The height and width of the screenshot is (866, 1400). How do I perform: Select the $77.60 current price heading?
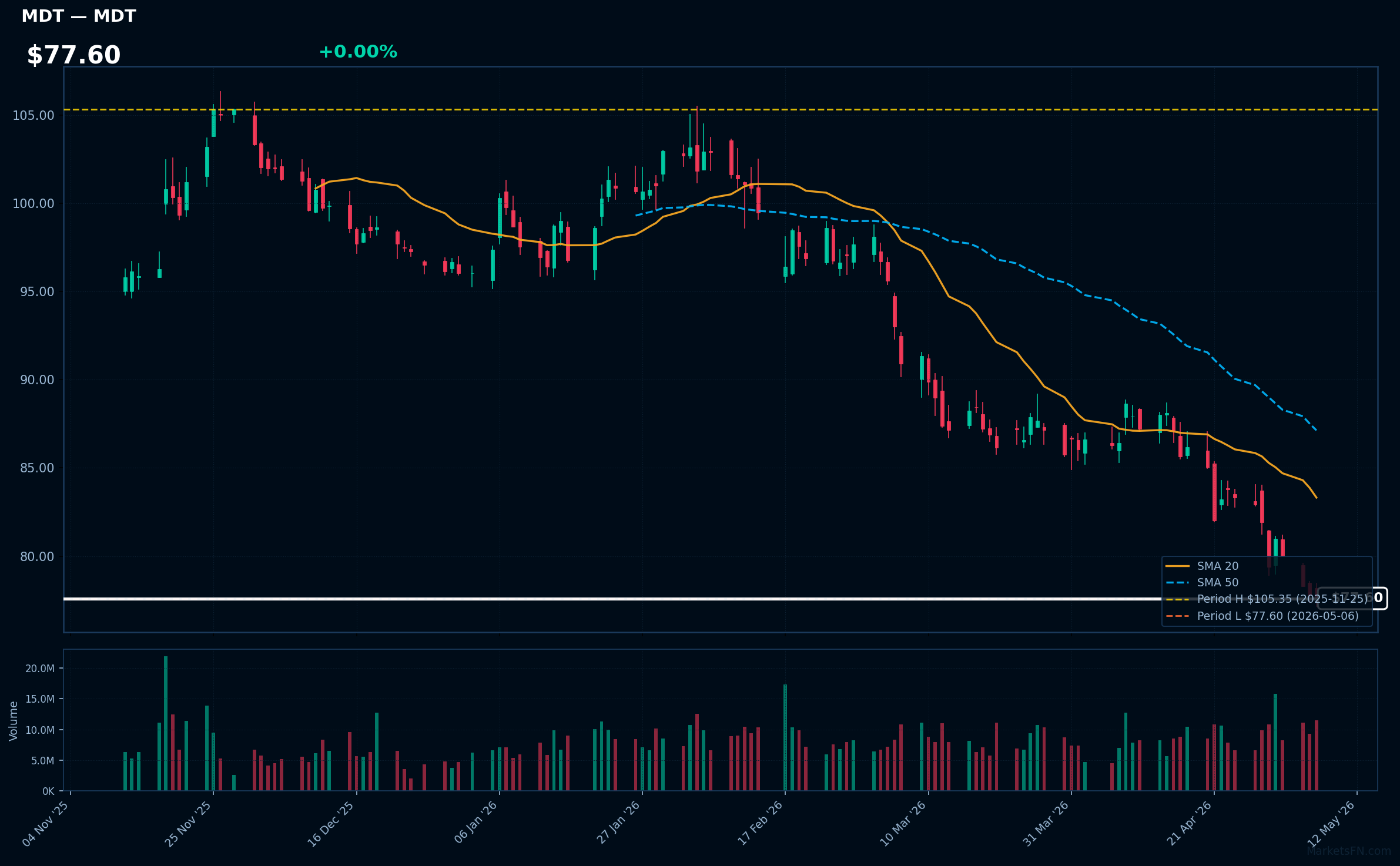pos(73,55)
